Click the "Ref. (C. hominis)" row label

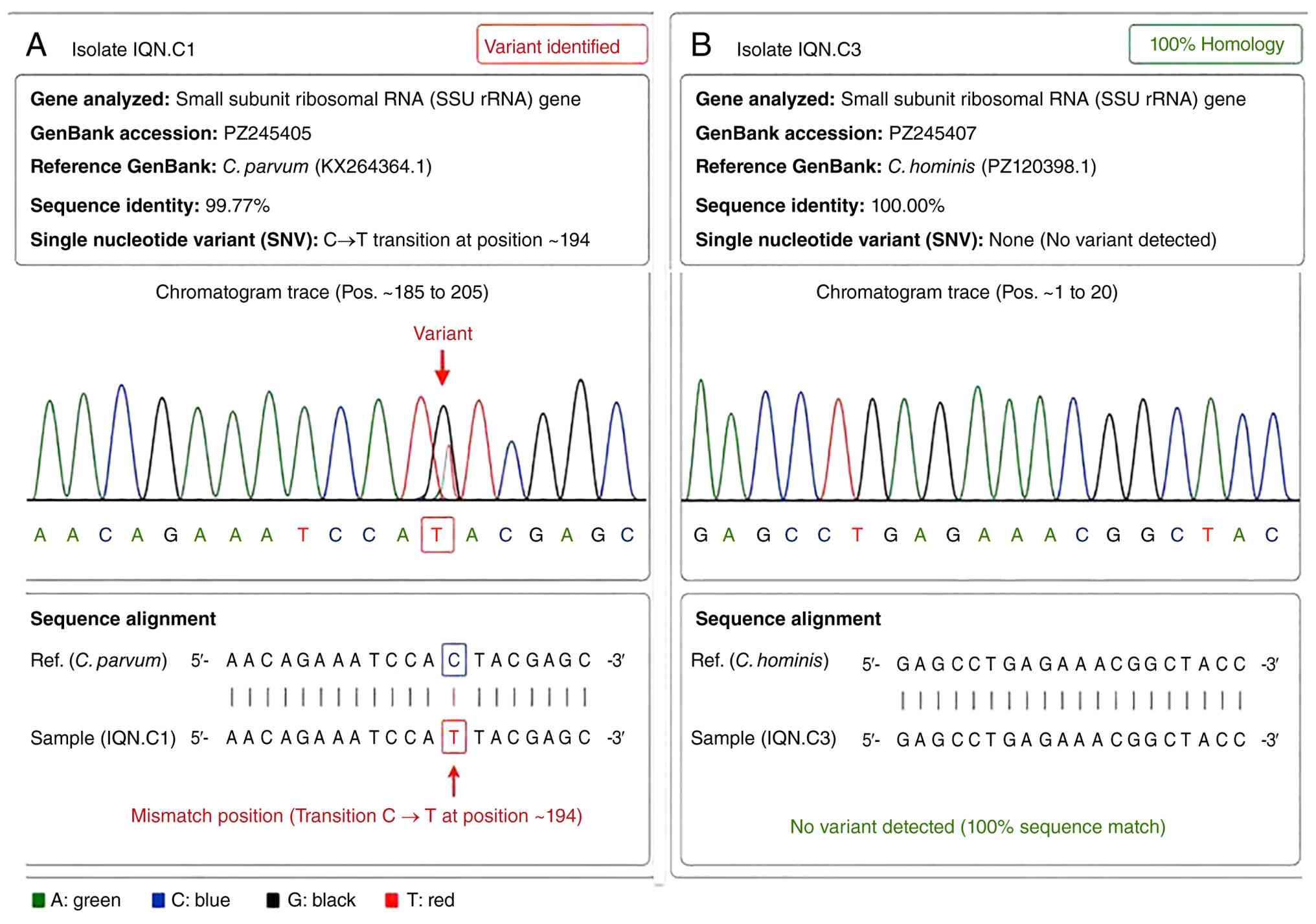tap(760, 660)
